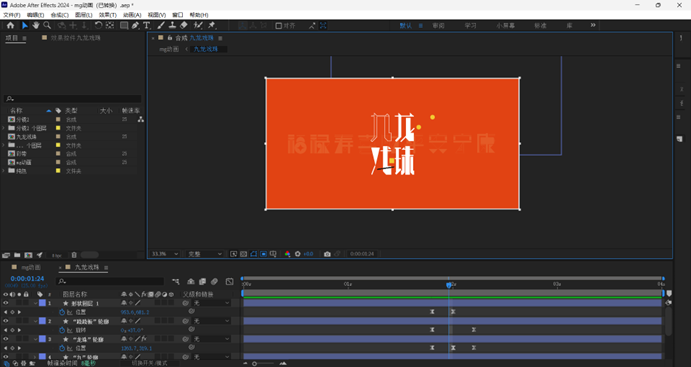This screenshot has height=367, width=691.
Task: Select the Pan Behind anchor point tool
Action: tap(110, 26)
